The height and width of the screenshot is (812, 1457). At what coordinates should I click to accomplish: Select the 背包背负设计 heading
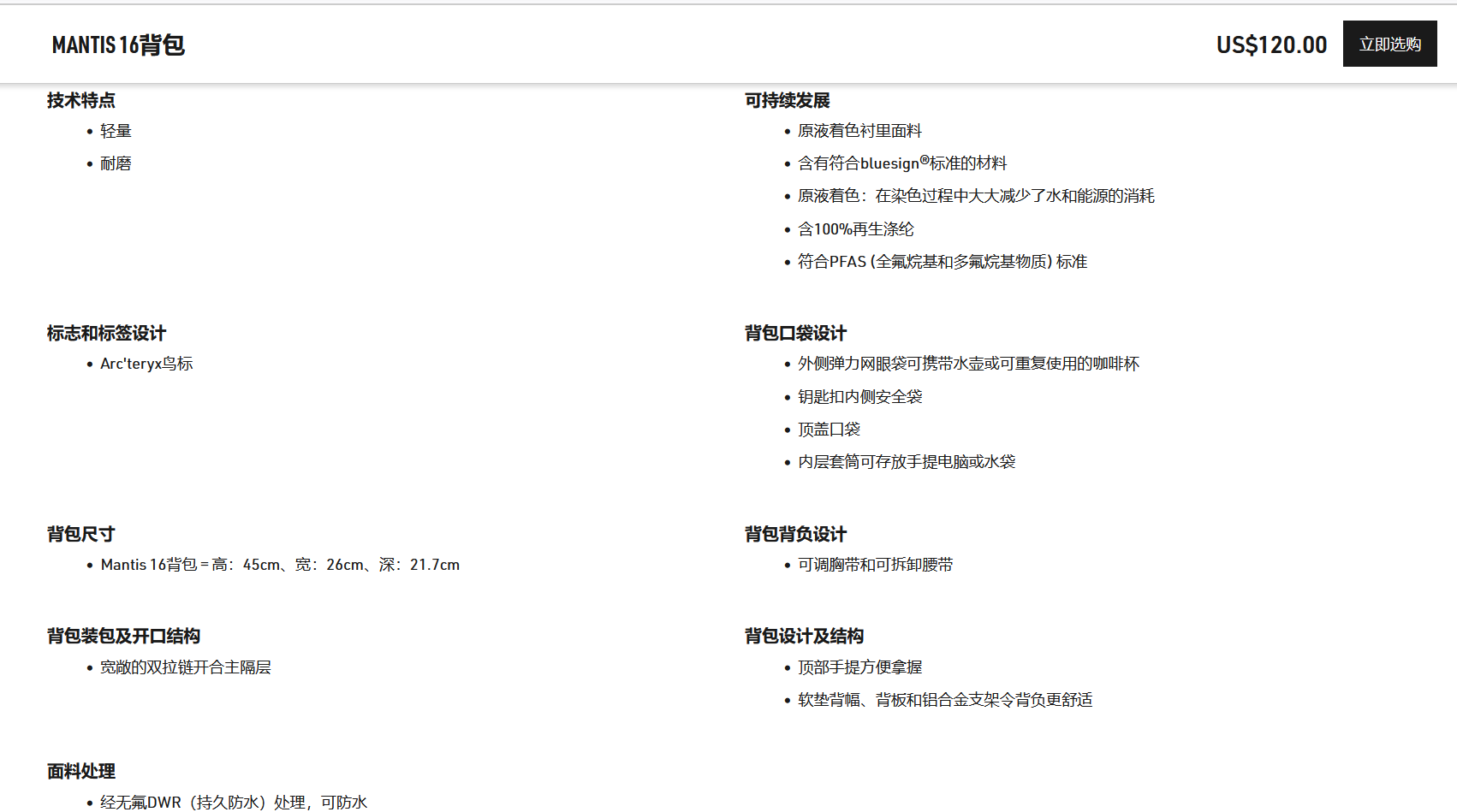coord(796,534)
